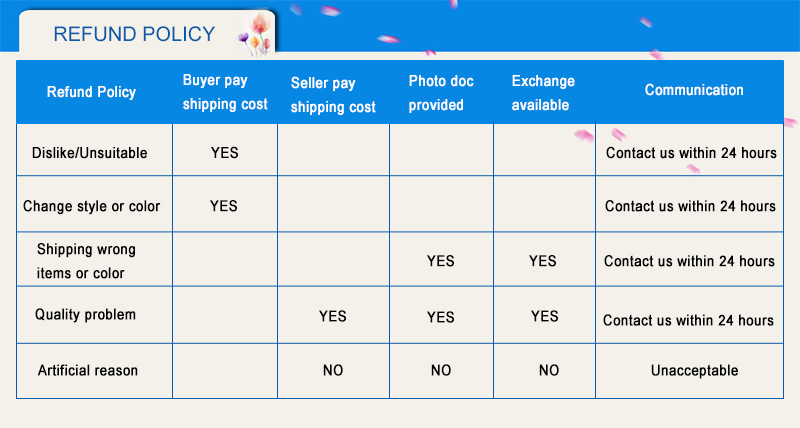The image size is (800, 428).
Task: Click the Change style or color row label
Action: [x=91, y=206]
